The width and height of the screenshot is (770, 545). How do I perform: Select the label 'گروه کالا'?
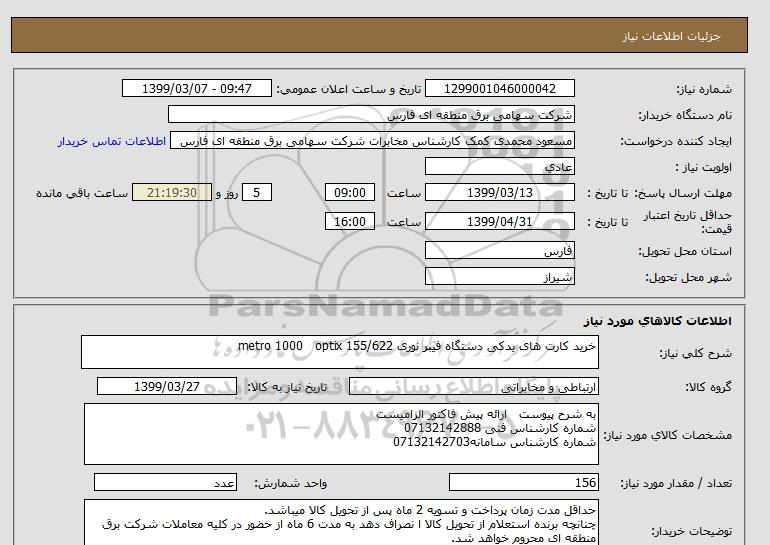pos(709,387)
